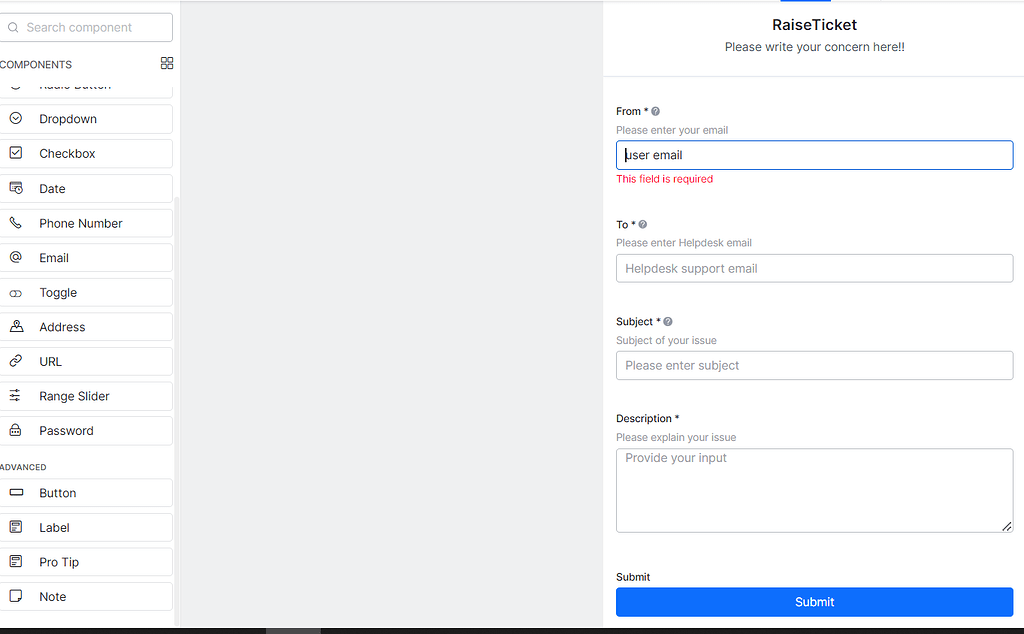Click the lock icon on the Password component
This screenshot has width=1024, height=634.
(x=15, y=430)
